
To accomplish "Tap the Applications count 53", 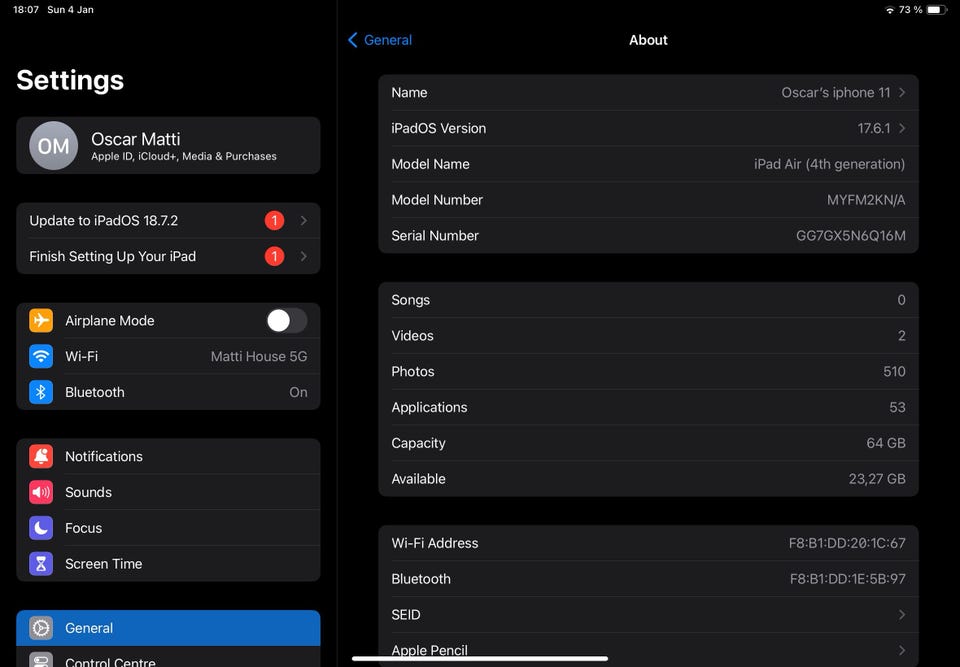I will (898, 407).
